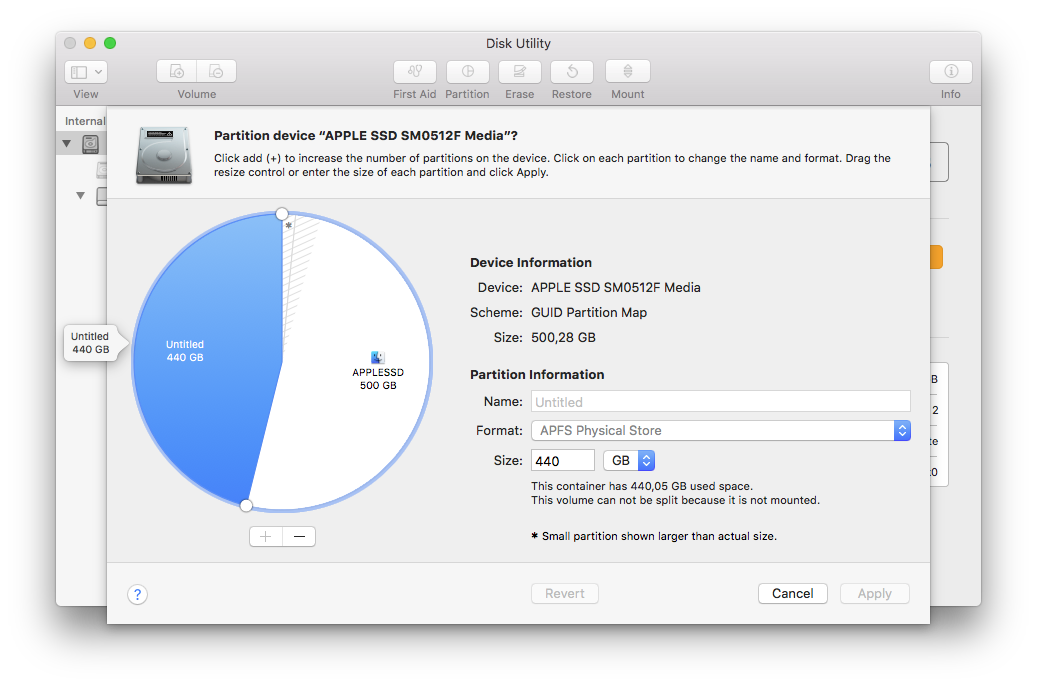Open the Format dropdown showing APFS Physical Store
The width and height of the screenshot is (1037, 686).
click(721, 431)
